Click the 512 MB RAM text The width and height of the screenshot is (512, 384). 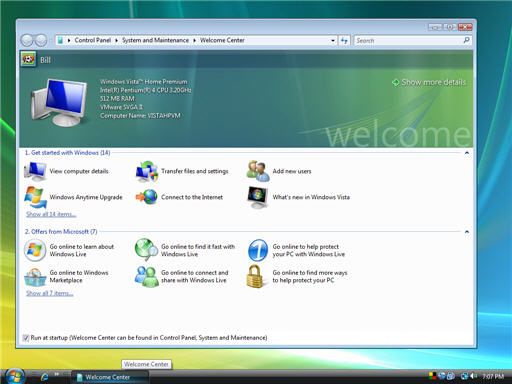117,99
